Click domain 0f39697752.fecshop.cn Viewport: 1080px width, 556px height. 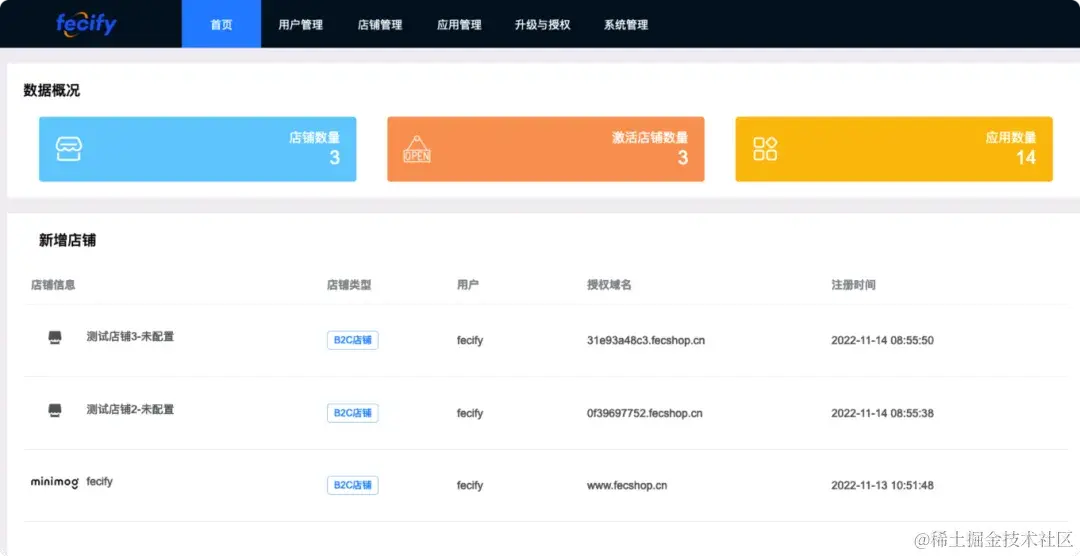click(645, 413)
